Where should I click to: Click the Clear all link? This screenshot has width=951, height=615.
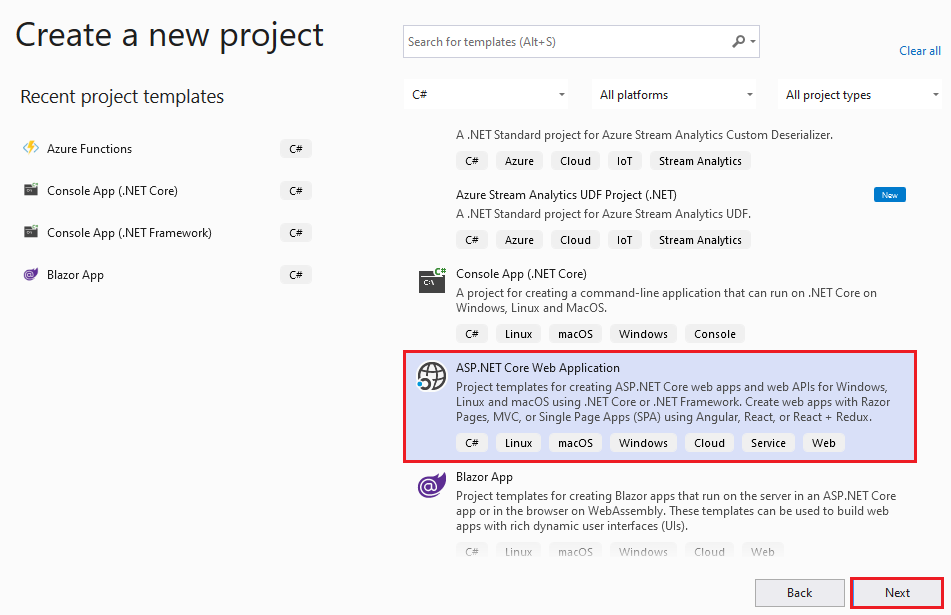click(919, 50)
